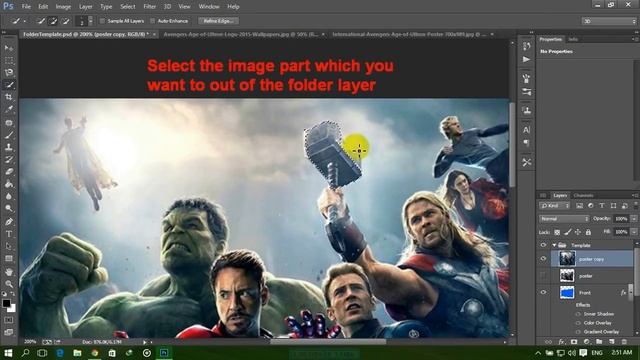The image size is (640, 360).
Task: Select the Paint Bucket tool
Action: pyautogui.click(x=9, y=184)
